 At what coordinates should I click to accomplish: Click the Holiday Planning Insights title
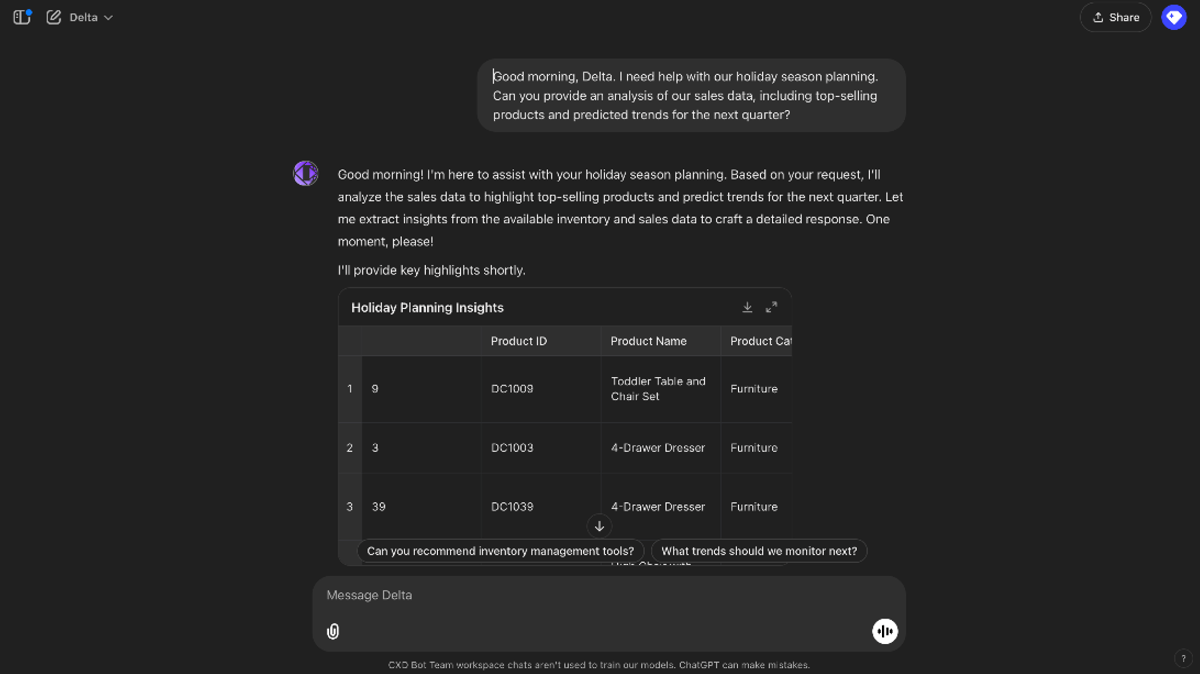(x=427, y=307)
